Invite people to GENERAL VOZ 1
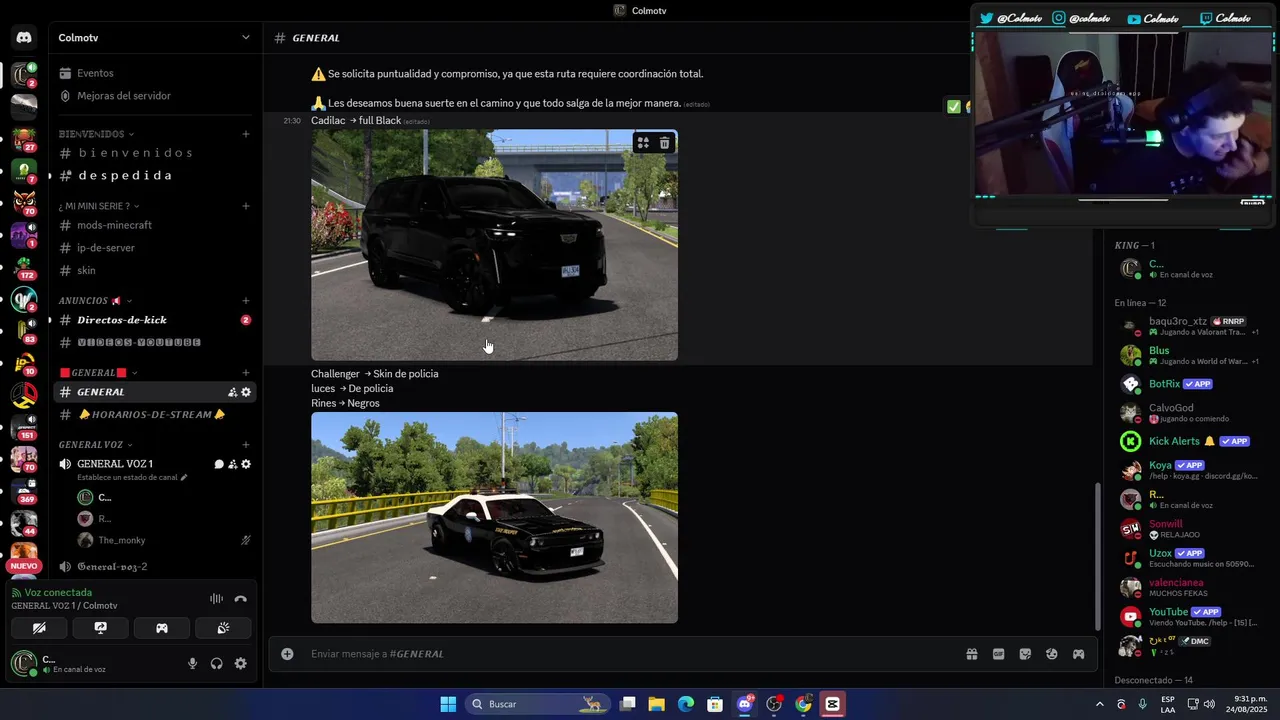1280x720 pixels. 232,464
